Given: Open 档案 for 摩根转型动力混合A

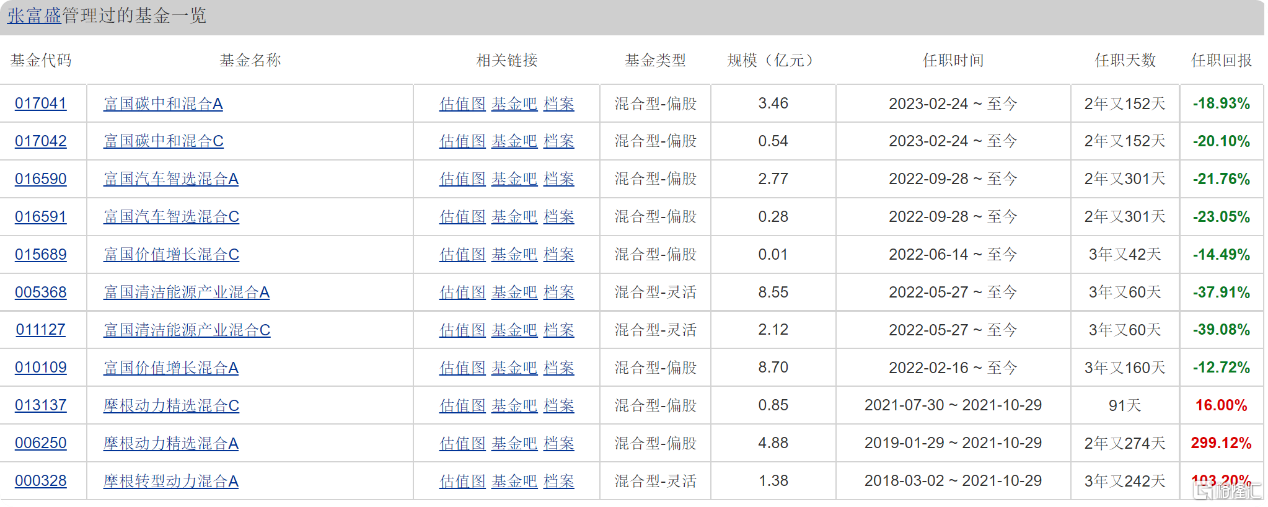Looking at the screenshot, I should coord(559,482).
